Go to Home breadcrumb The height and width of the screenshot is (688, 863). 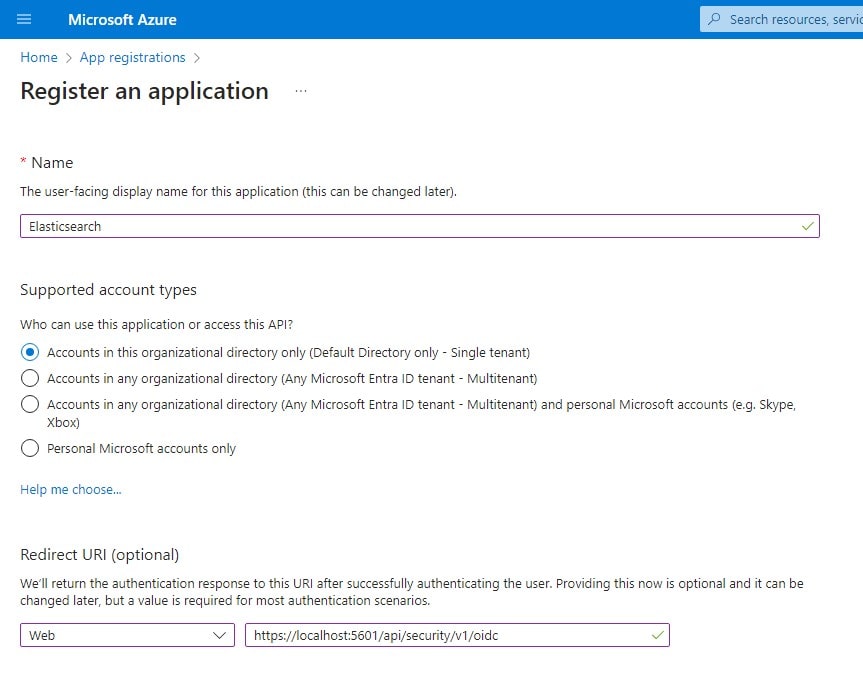[x=39, y=57]
